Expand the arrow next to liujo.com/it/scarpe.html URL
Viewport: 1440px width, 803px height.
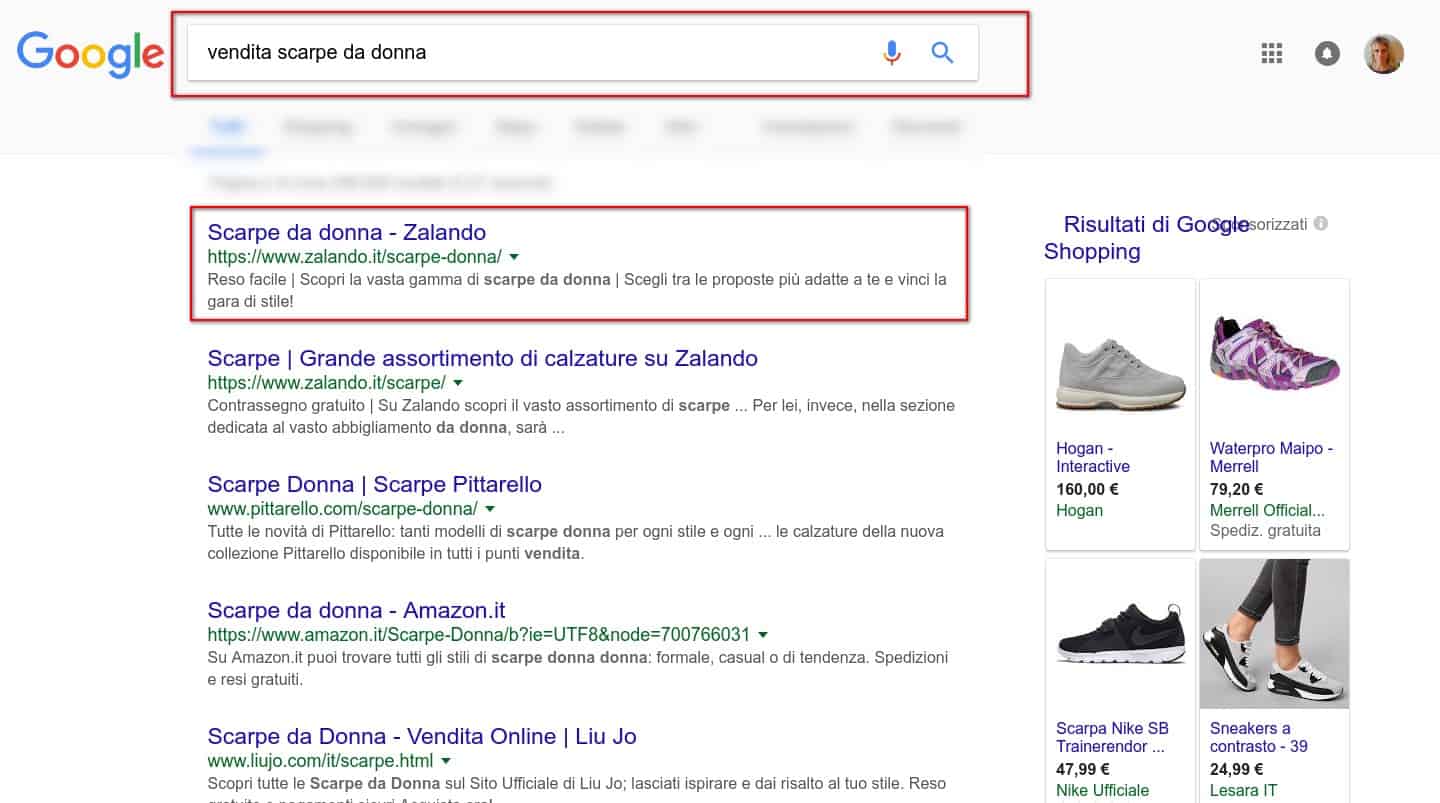[x=446, y=761]
